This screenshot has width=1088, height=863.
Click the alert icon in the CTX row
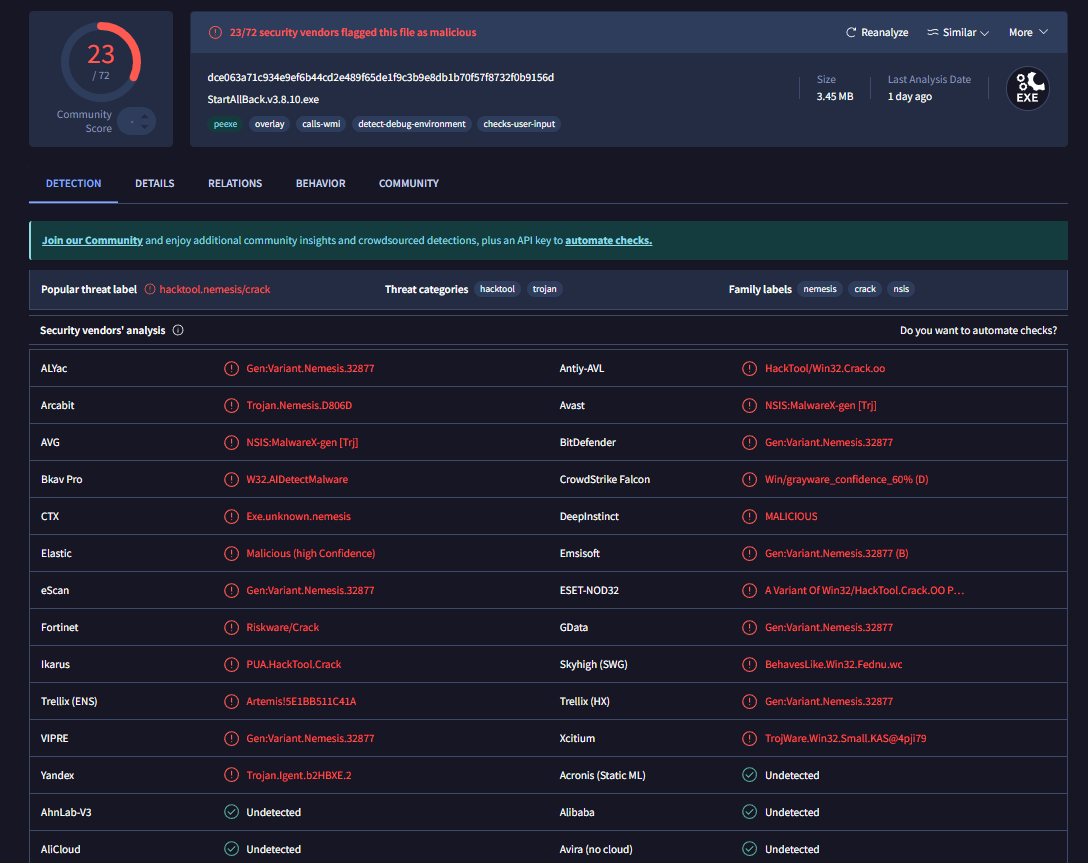[232, 516]
